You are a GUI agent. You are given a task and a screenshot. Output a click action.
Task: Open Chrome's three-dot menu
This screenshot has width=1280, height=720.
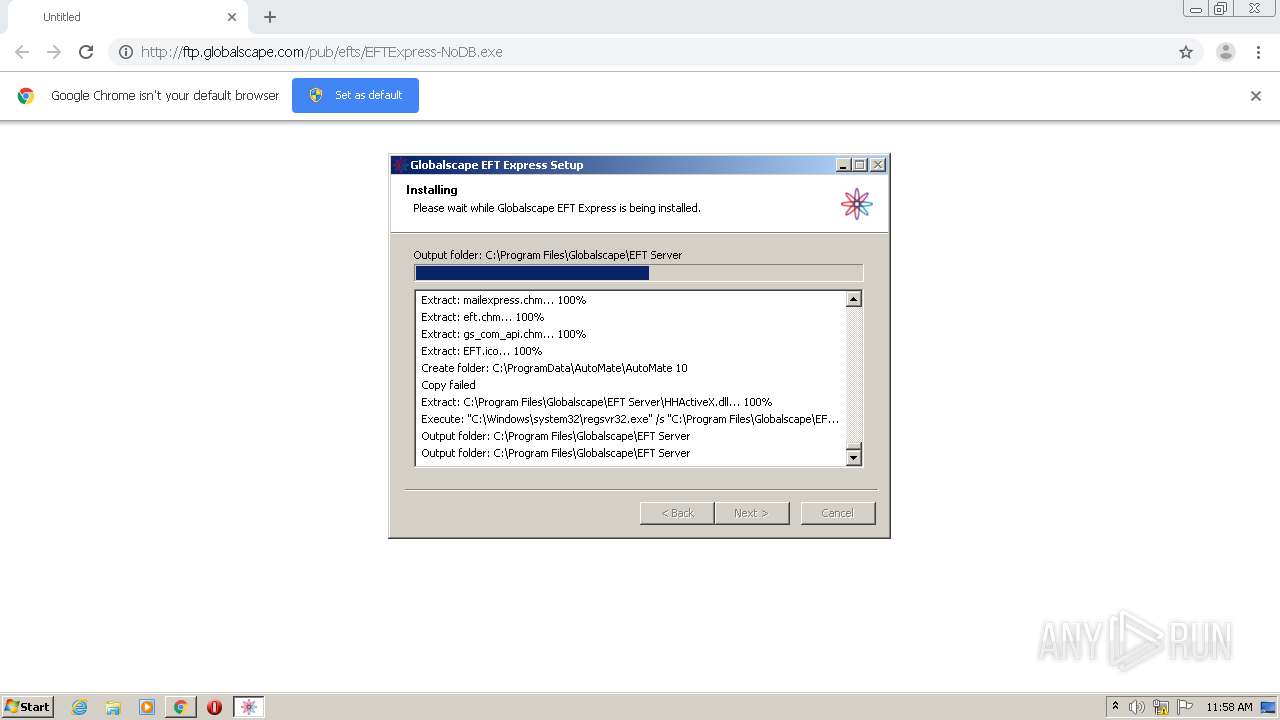click(1259, 52)
